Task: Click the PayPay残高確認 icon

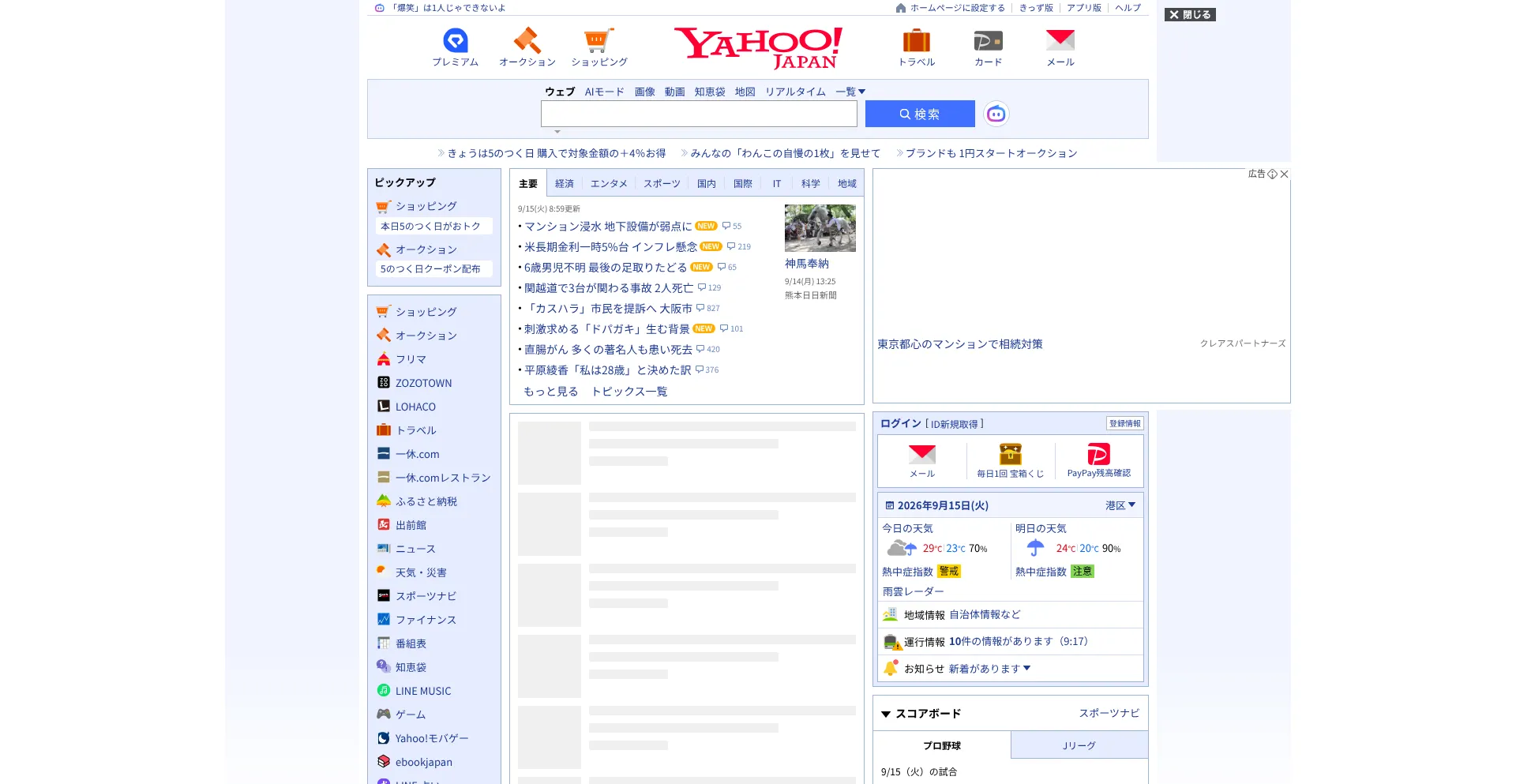Action: [1099, 454]
